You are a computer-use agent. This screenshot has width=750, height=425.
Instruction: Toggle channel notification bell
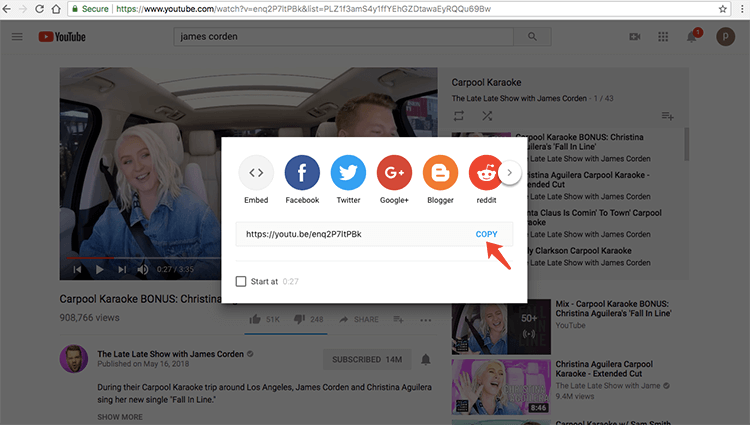click(426, 360)
